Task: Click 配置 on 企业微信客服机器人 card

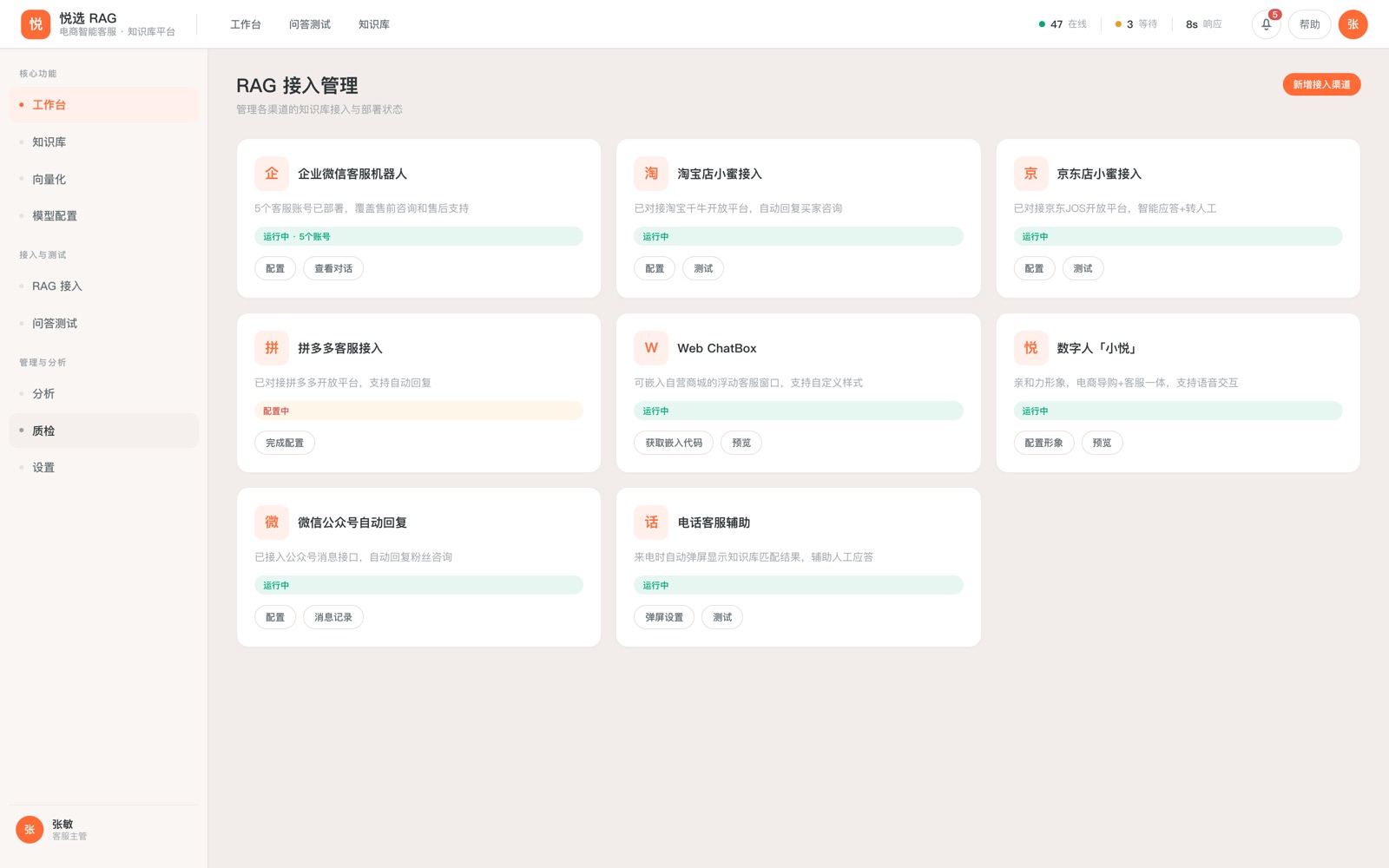Action: pos(275,269)
